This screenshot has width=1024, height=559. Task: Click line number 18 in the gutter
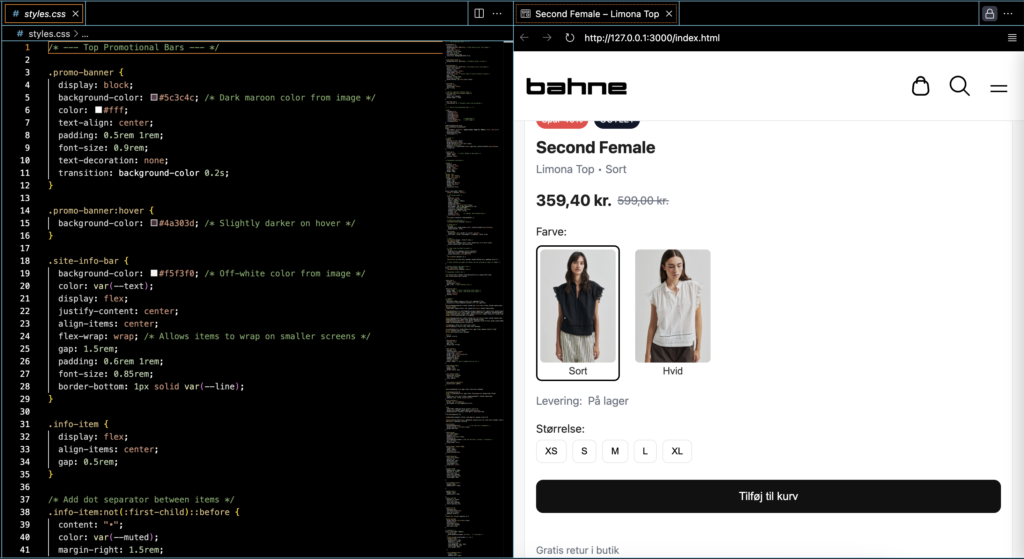click(25, 261)
